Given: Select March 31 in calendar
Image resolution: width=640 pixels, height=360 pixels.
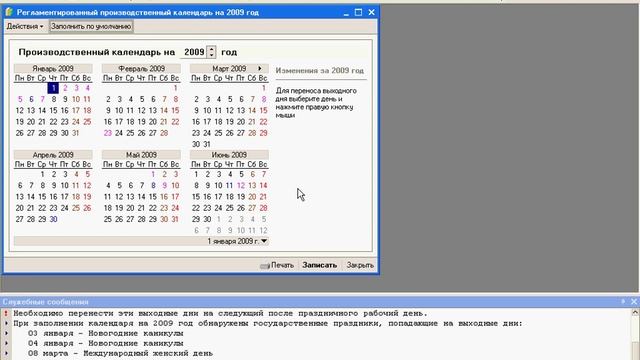Looking at the screenshot, I should point(207,144).
